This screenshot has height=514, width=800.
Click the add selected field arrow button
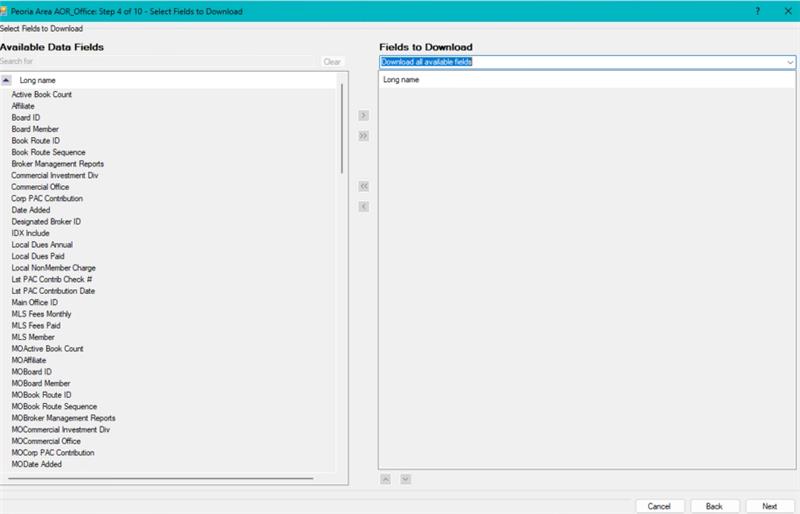pos(364,116)
